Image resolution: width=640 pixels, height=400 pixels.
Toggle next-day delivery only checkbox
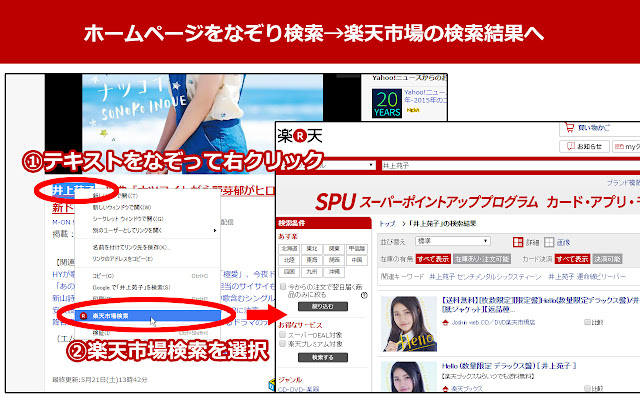coord(283,287)
